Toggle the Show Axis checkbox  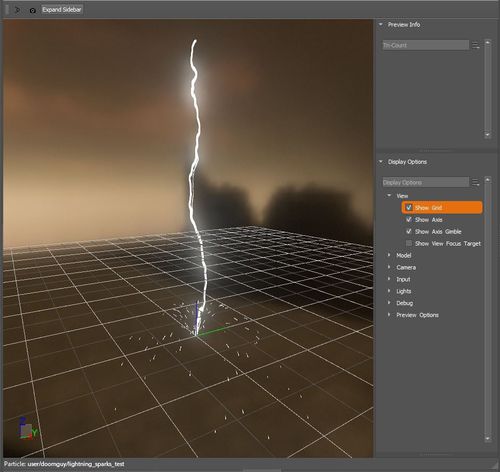(x=409, y=220)
